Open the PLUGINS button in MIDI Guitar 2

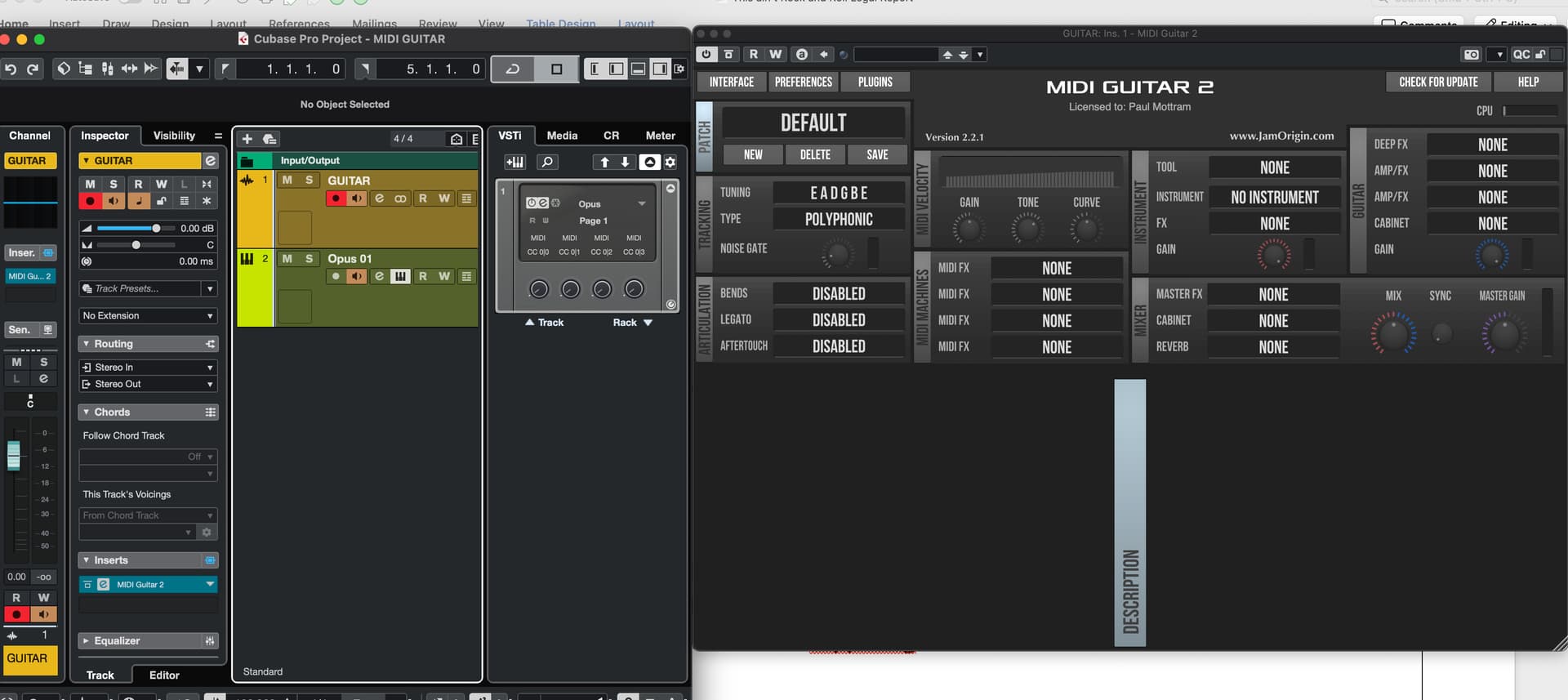point(875,82)
